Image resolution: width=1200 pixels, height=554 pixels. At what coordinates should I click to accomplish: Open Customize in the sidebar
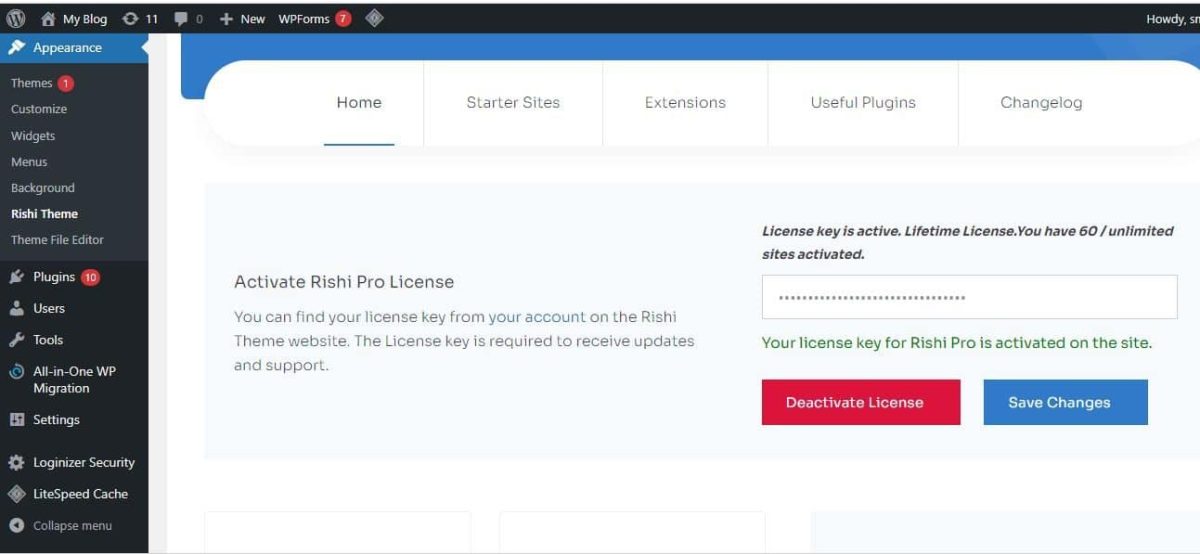click(x=39, y=109)
